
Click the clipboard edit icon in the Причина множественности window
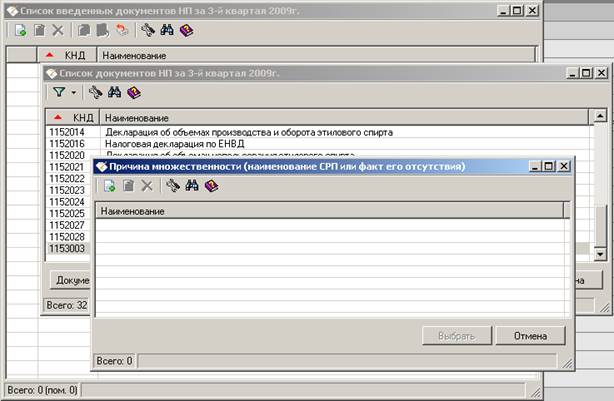coord(128,186)
